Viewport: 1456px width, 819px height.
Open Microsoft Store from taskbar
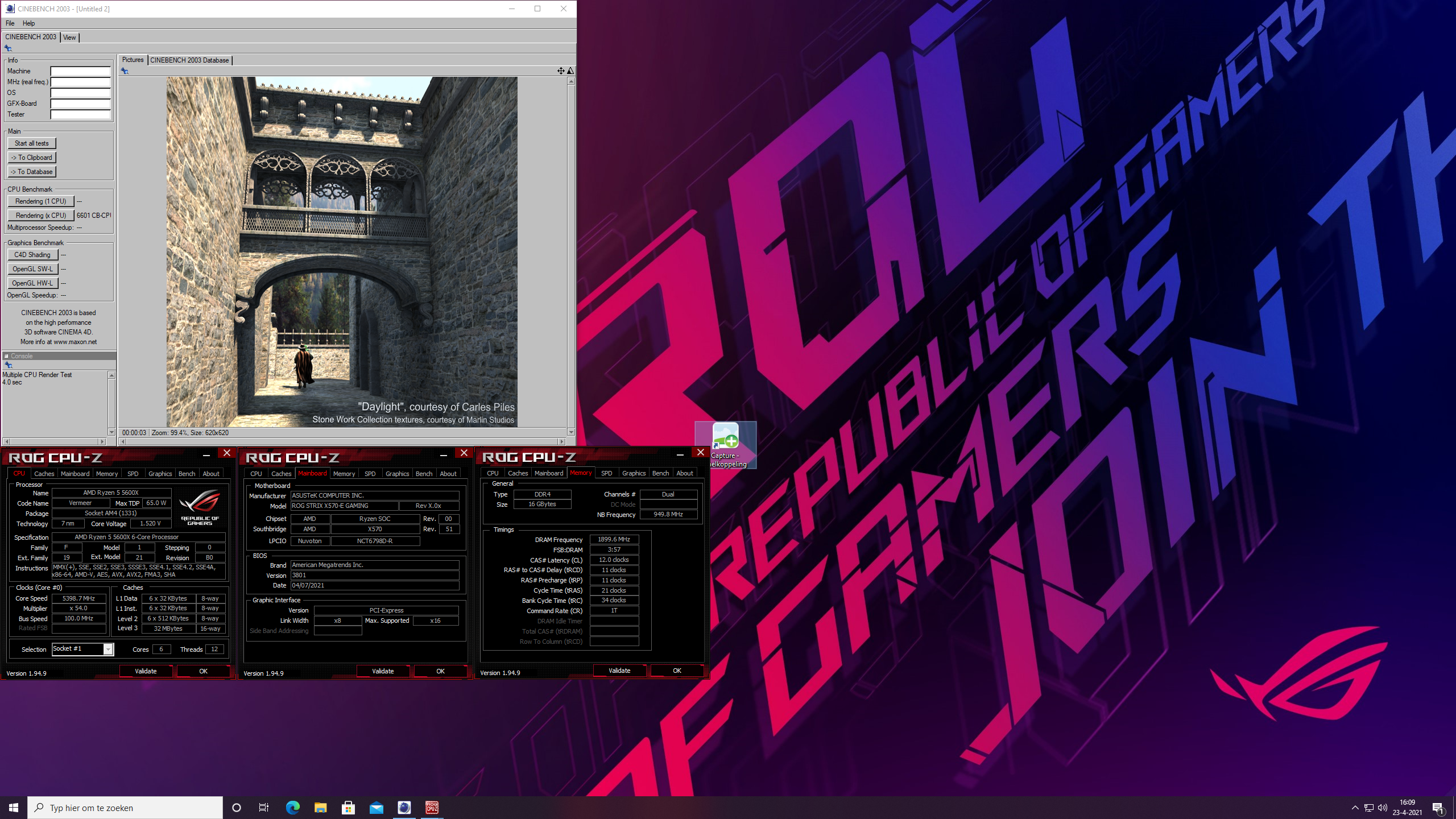coord(348,808)
